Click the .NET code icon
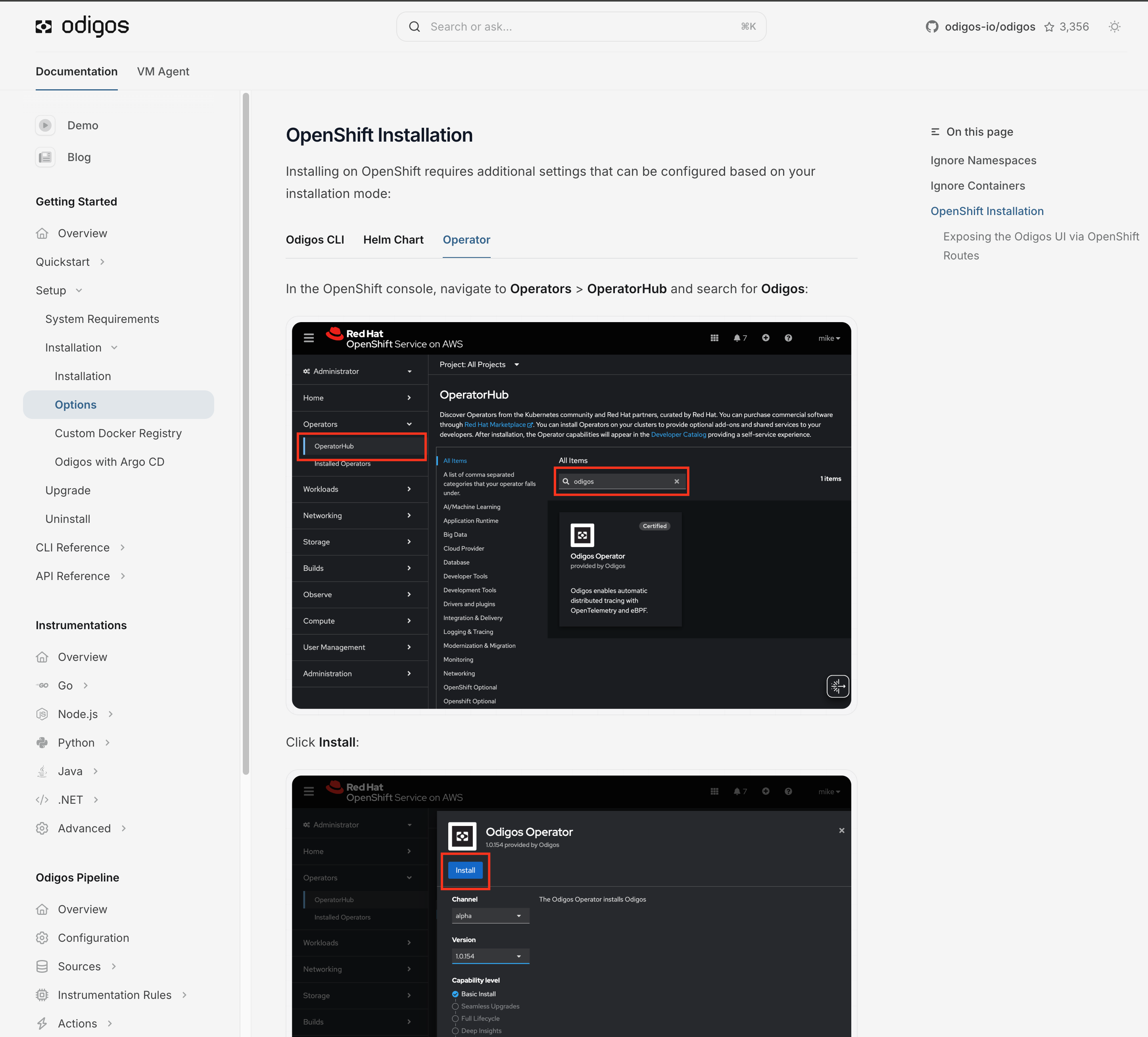1148x1037 pixels. tap(42, 800)
